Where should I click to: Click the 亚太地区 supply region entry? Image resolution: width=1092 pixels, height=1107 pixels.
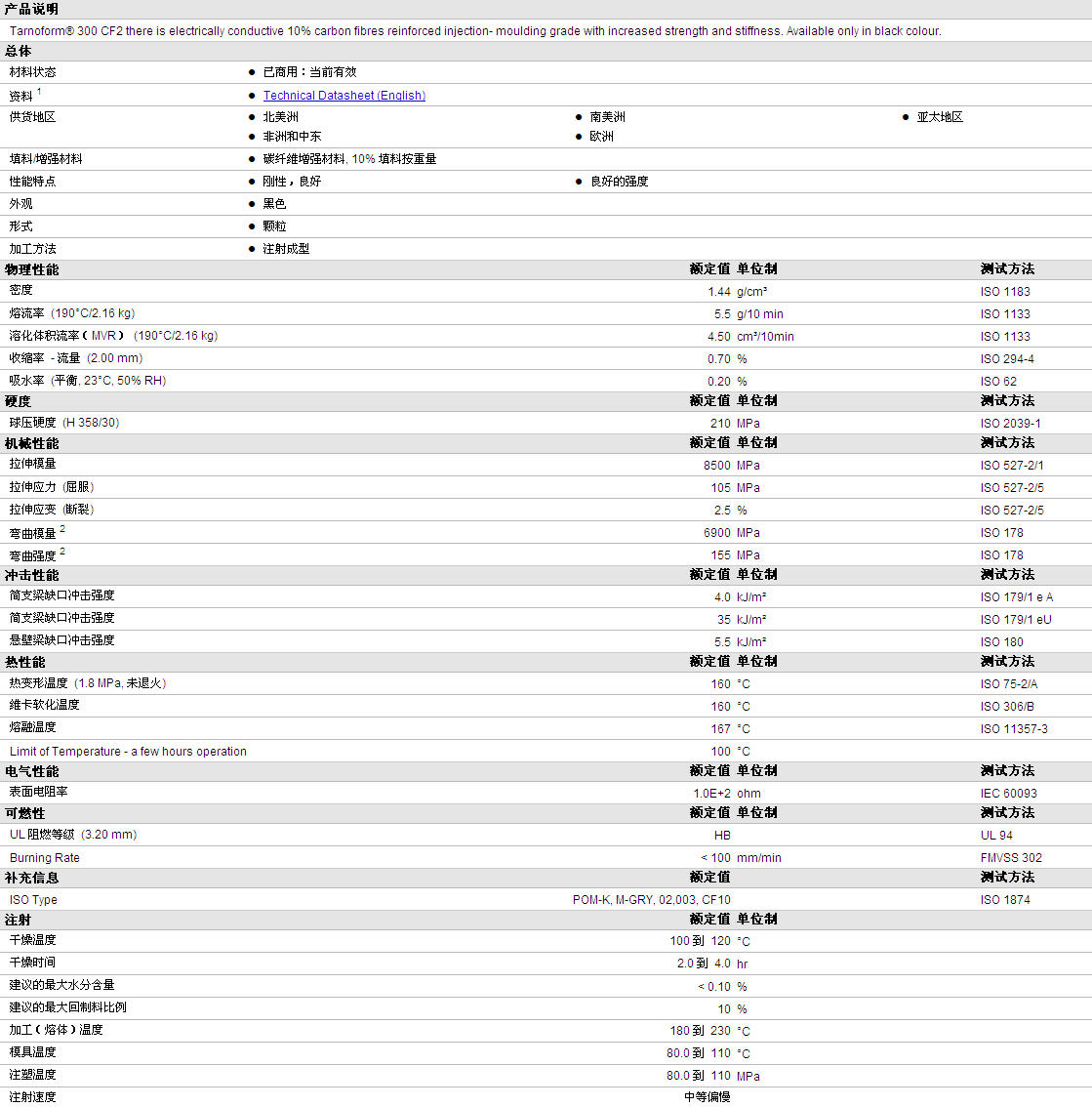click(940, 116)
